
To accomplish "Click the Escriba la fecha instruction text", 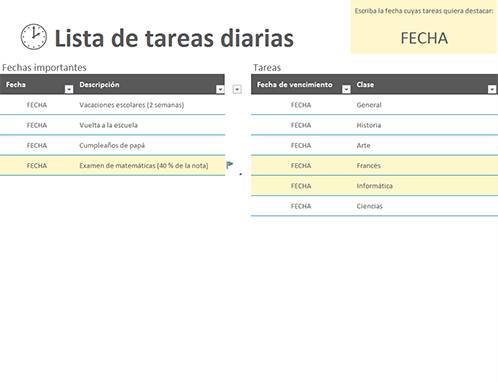I will click(x=424, y=11).
